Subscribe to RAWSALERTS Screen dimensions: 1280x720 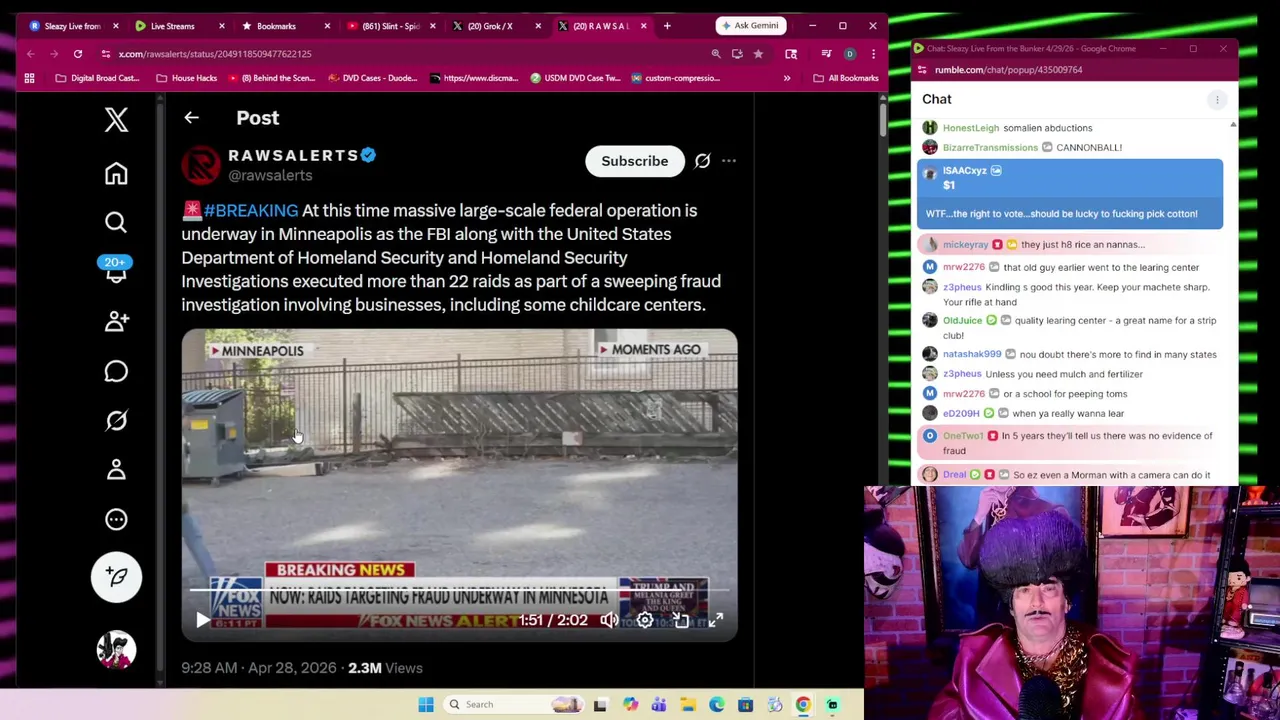(634, 161)
